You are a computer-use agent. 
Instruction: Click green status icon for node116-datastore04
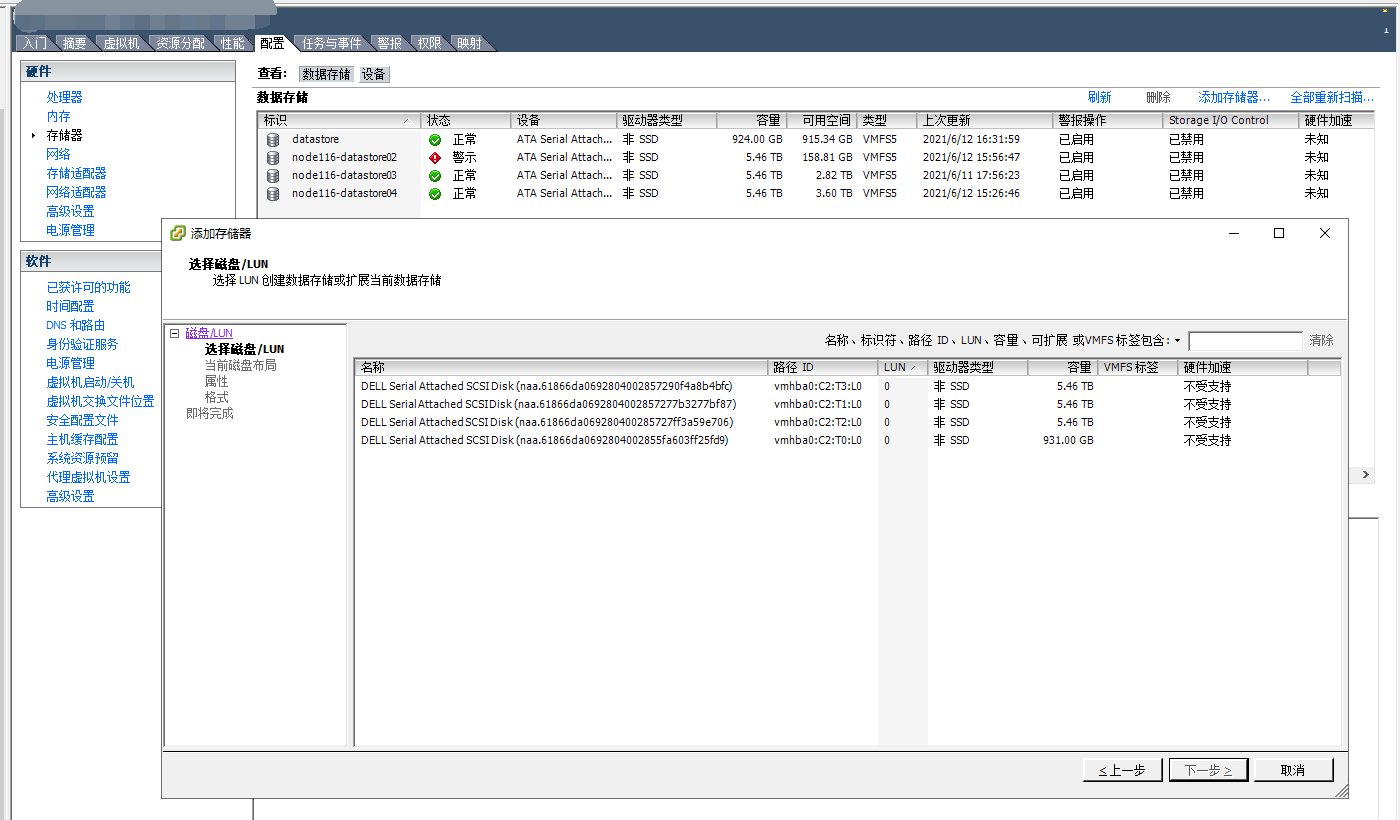point(435,194)
